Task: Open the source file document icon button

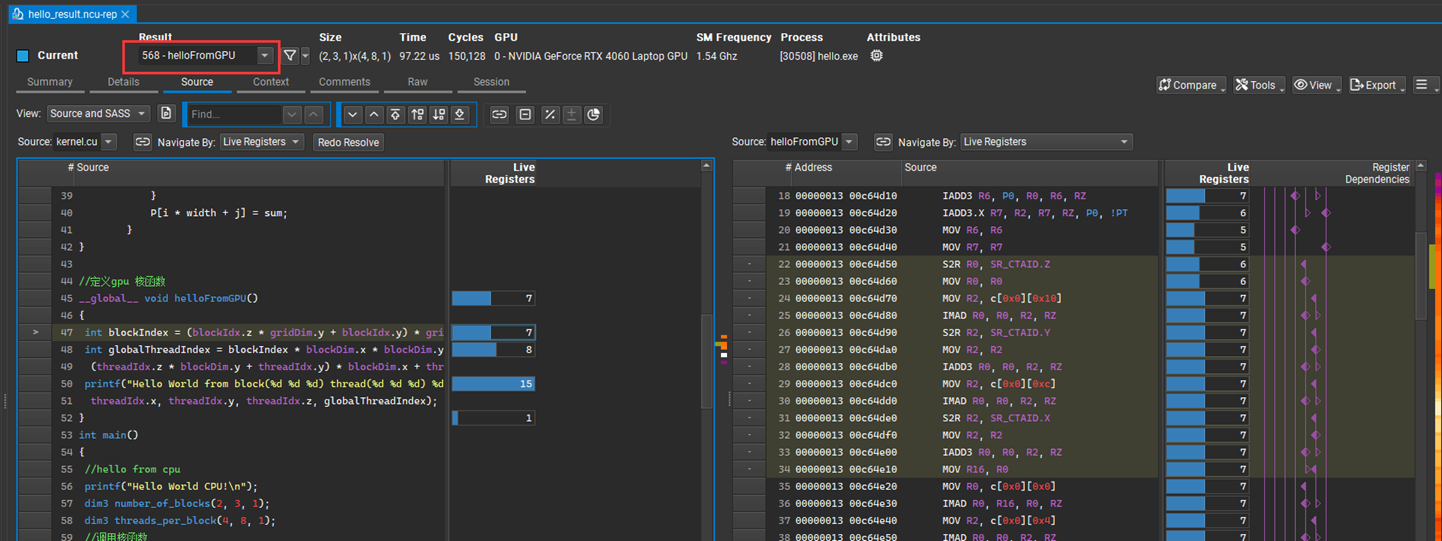Action: coord(167,114)
